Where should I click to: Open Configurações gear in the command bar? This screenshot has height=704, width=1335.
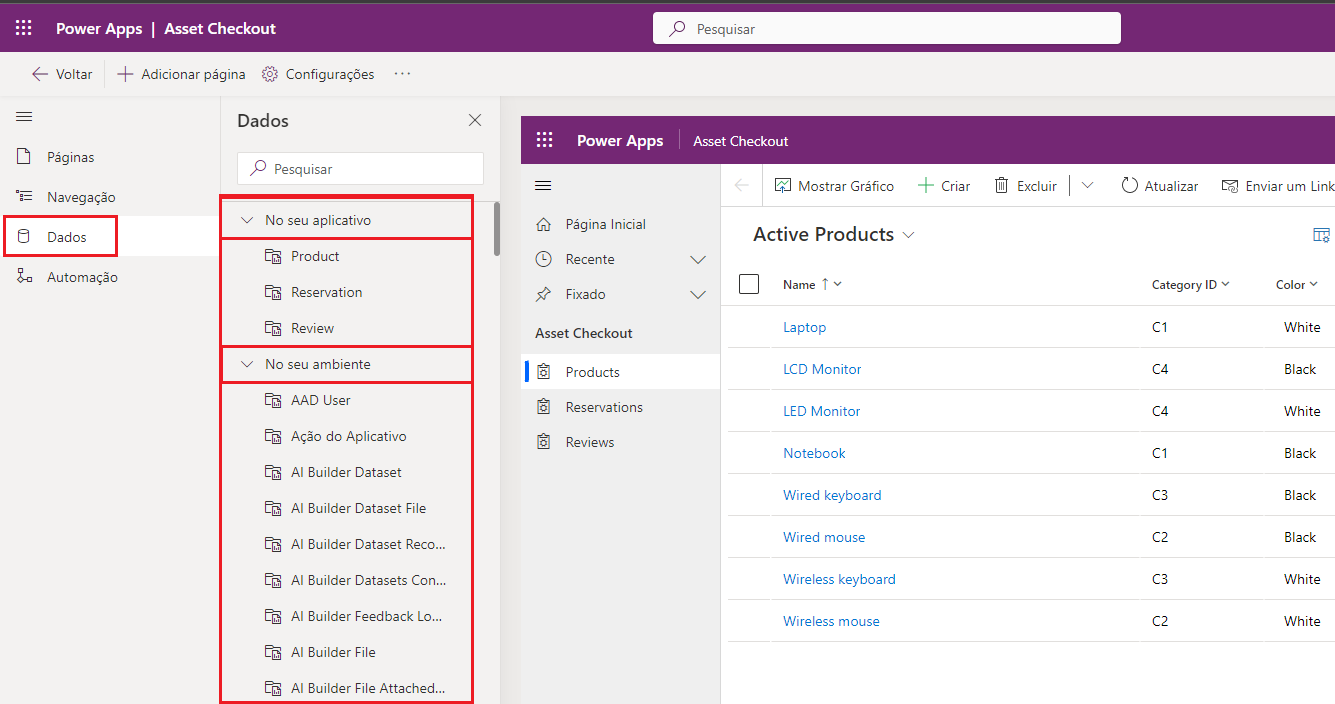click(x=270, y=74)
